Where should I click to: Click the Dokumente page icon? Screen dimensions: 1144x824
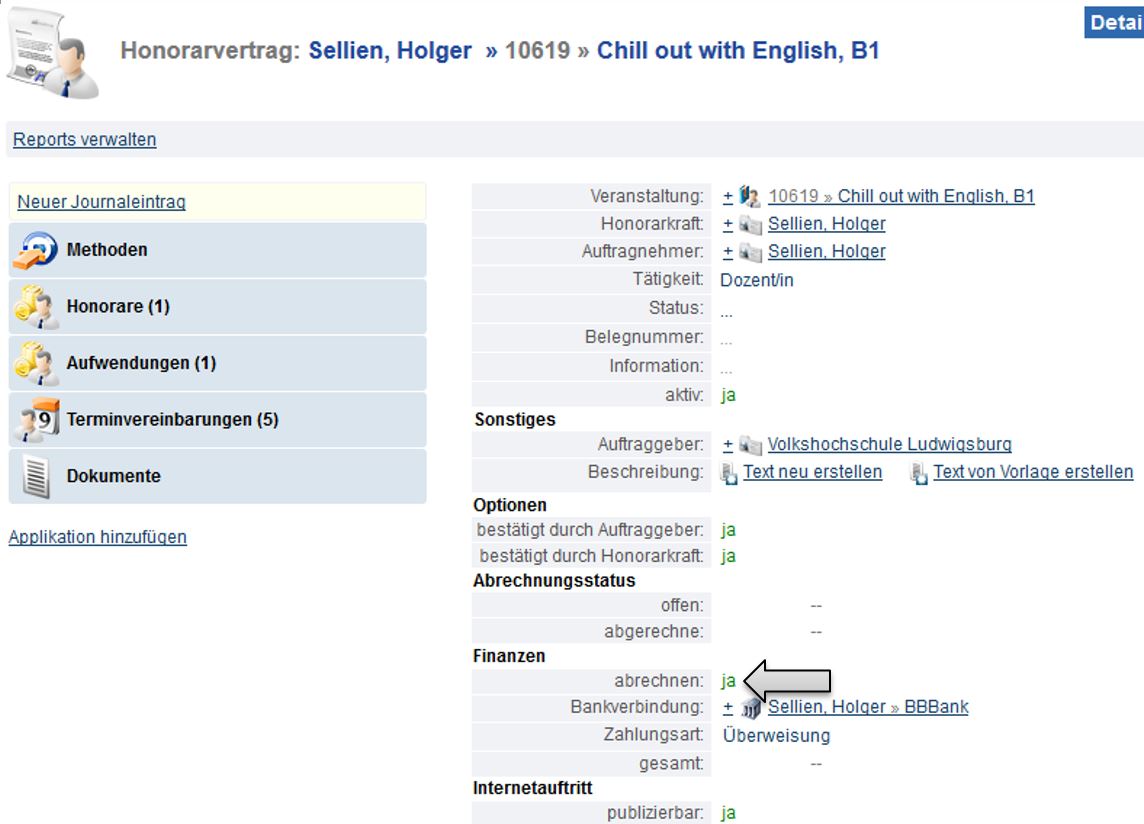click(x=36, y=477)
